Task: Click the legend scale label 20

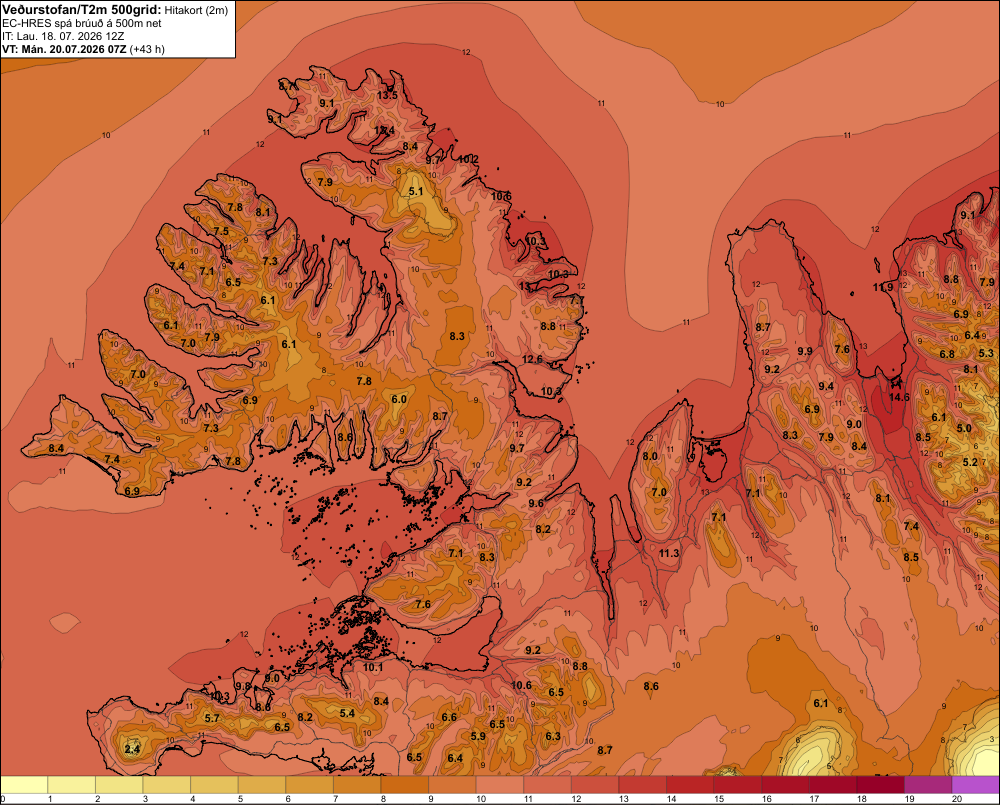Action: point(957,799)
